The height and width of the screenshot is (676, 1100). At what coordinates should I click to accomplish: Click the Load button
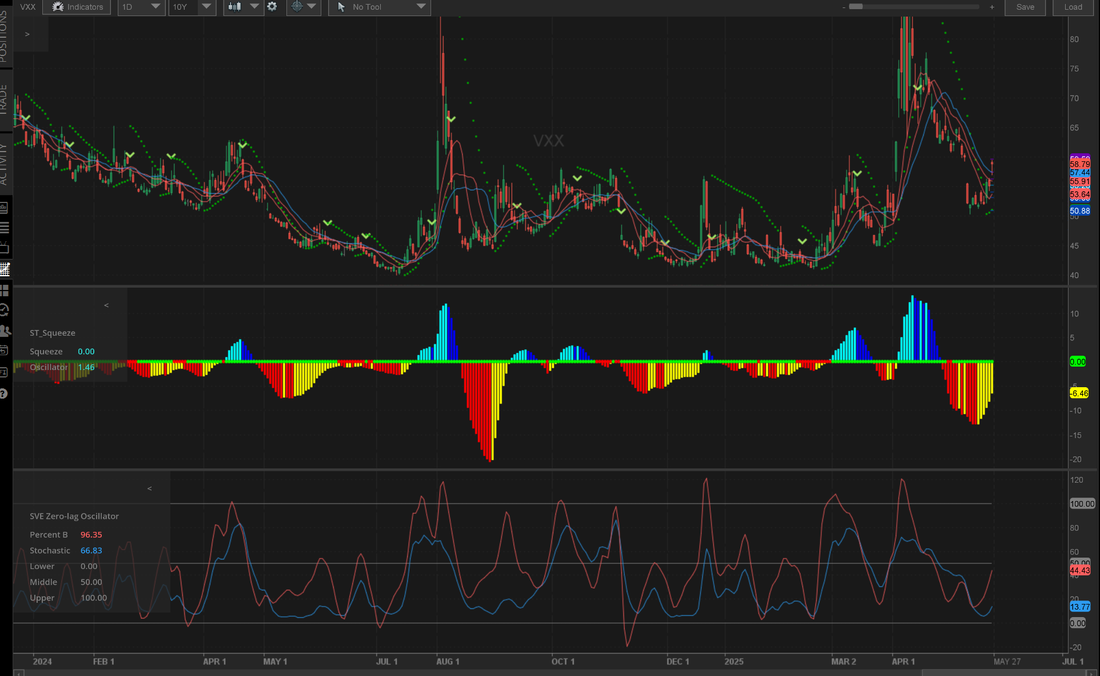click(1073, 7)
